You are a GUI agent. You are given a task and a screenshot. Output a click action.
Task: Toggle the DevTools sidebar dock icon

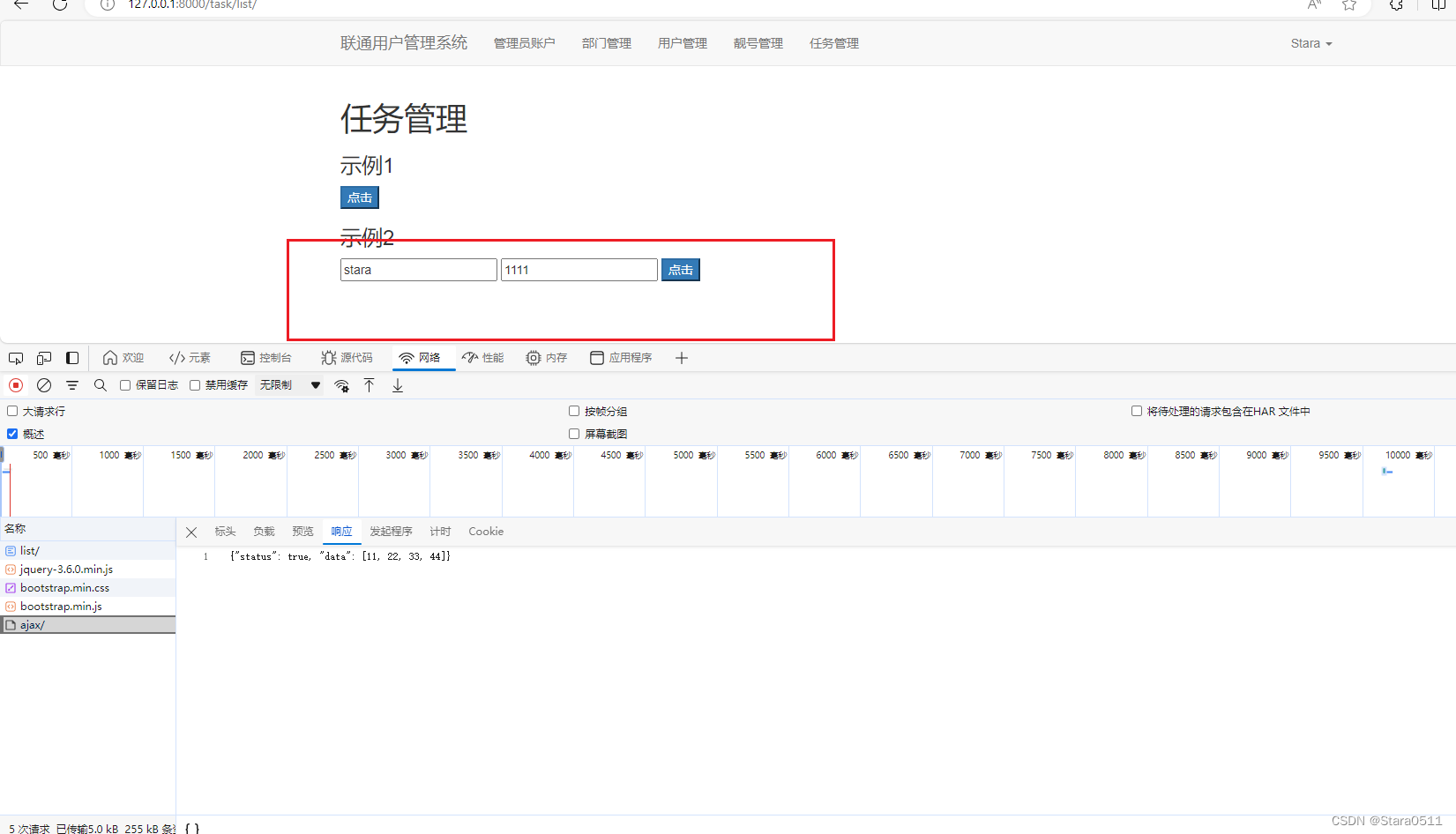click(x=72, y=358)
